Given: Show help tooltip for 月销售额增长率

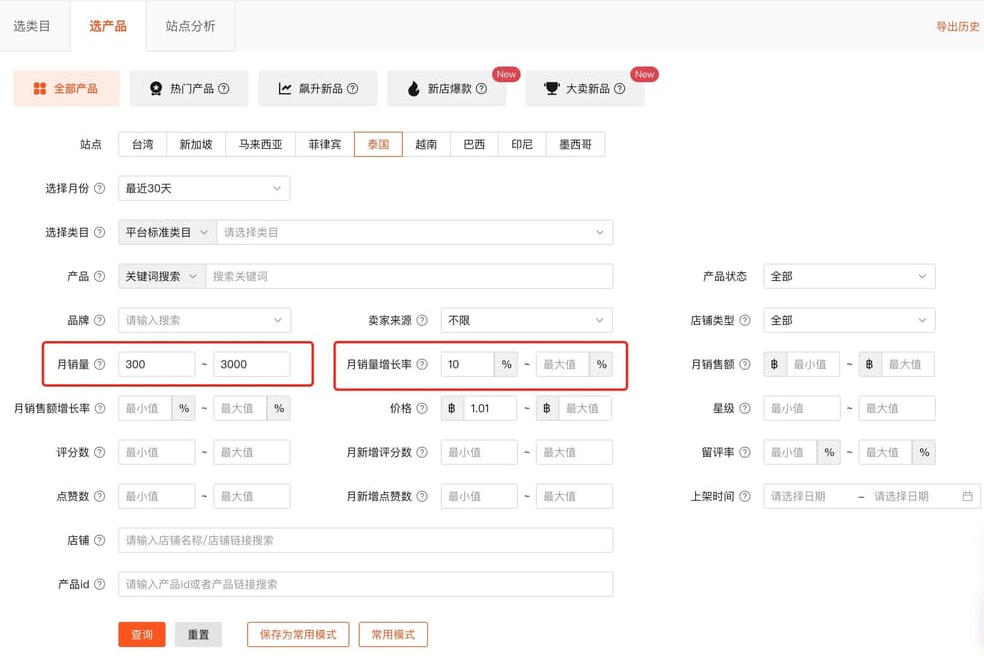Looking at the screenshot, I should tap(99, 408).
